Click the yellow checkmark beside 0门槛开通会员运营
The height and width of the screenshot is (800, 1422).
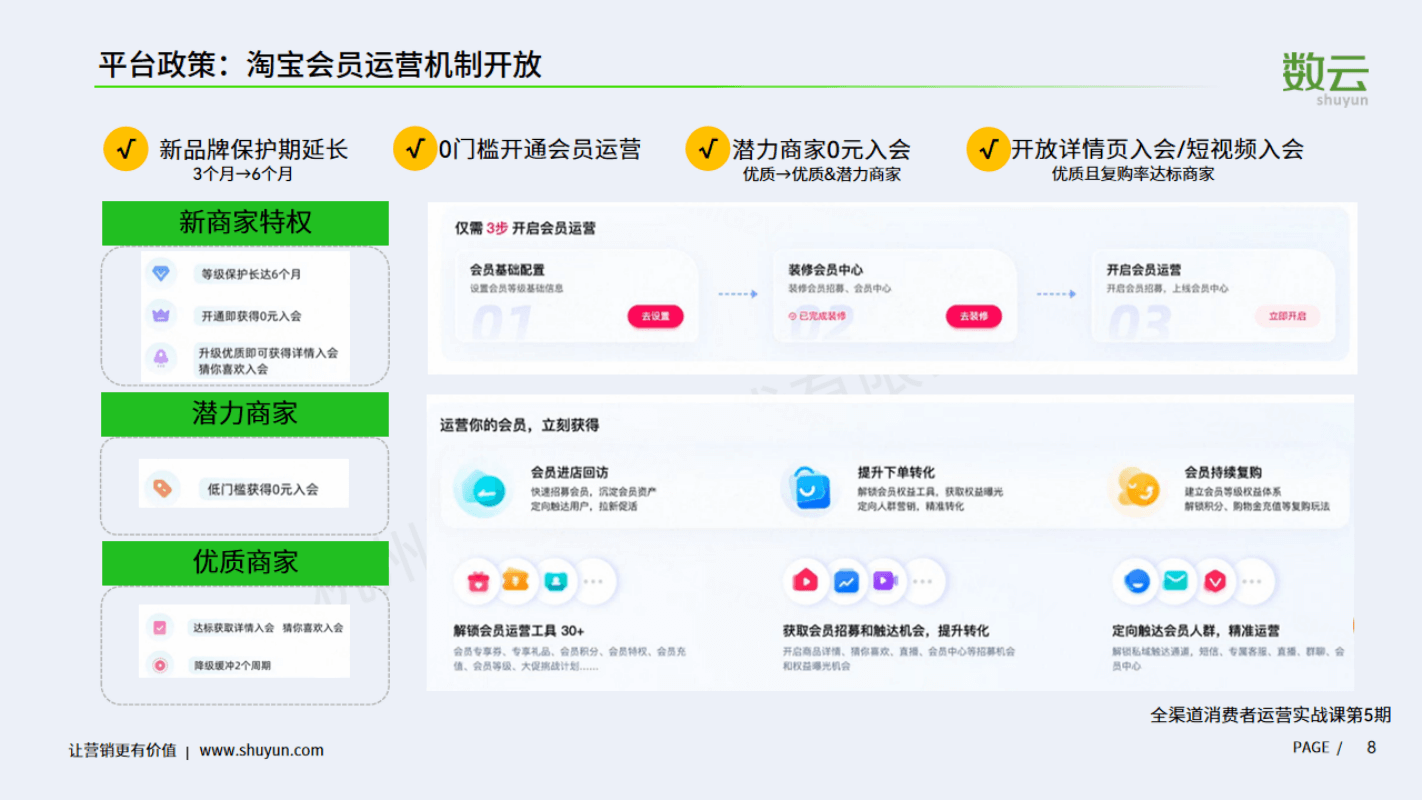pyautogui.click(x=415, y=150)
